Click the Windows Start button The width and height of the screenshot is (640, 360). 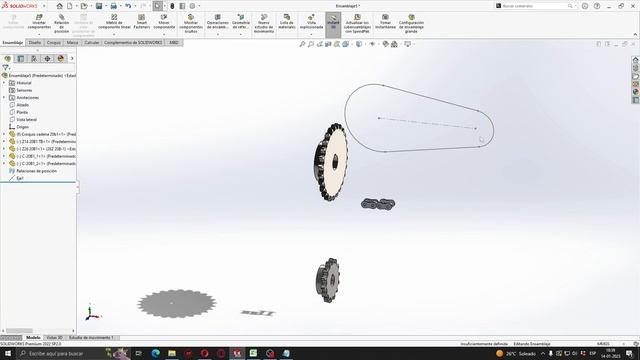pyautogui.click(x=8, y=353)
